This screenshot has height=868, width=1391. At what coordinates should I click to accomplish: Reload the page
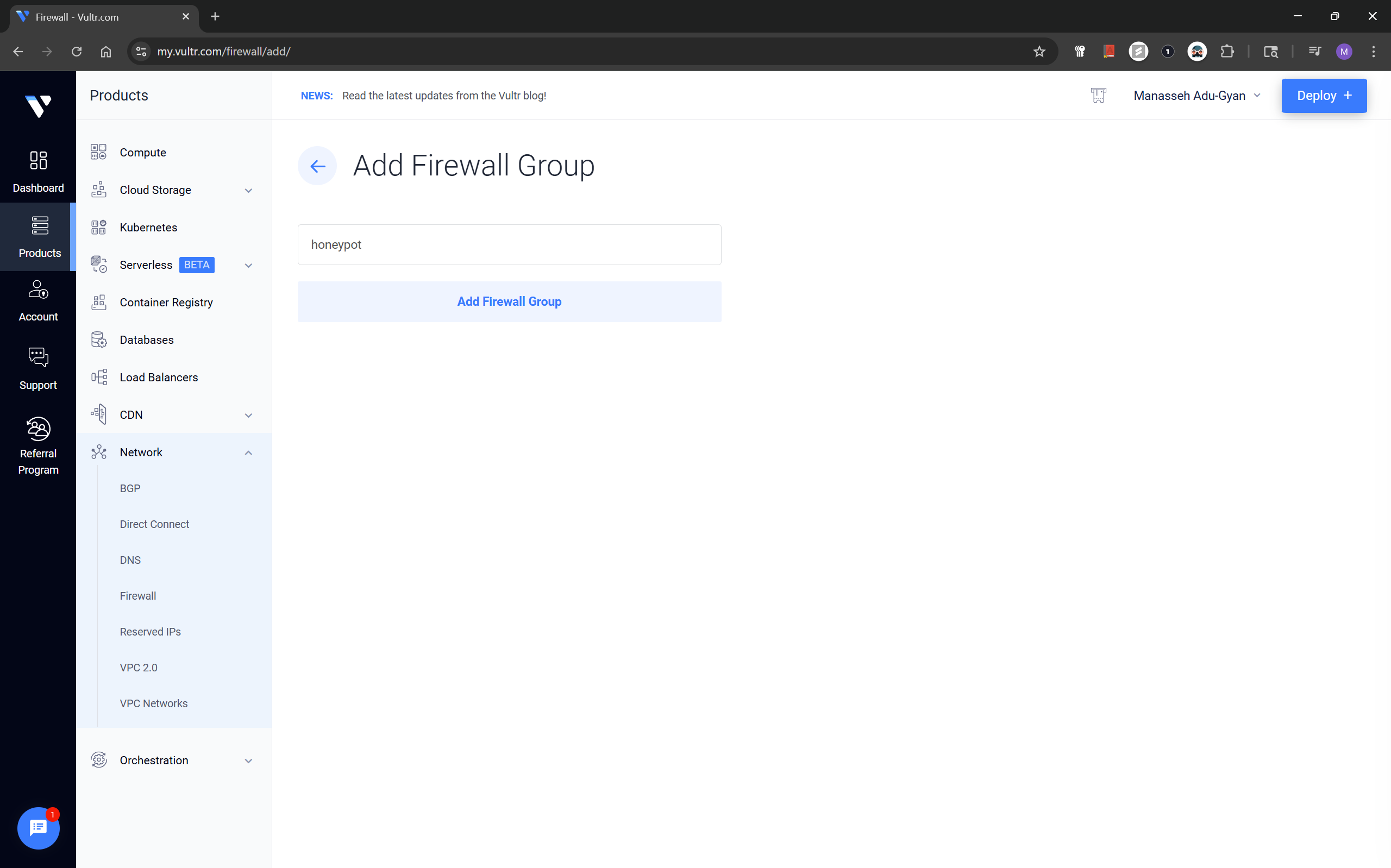click(x=77, y=52)
